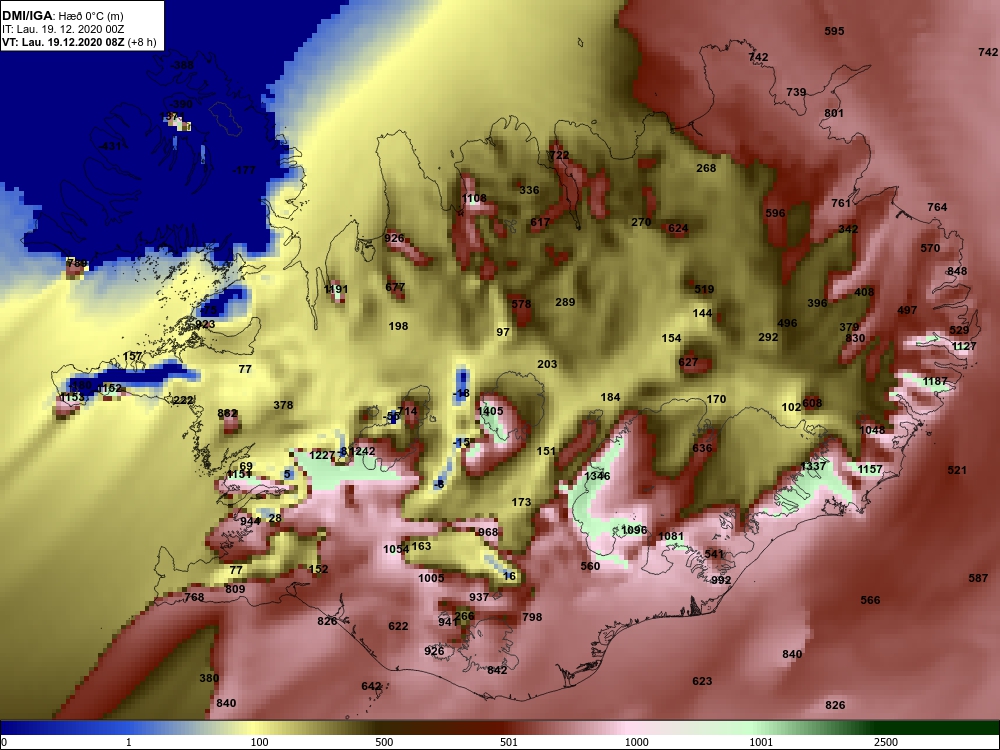The height and width of the screenshot is (750, 1000).
Task: Click the map value '1337'
Action: point(813,466)
